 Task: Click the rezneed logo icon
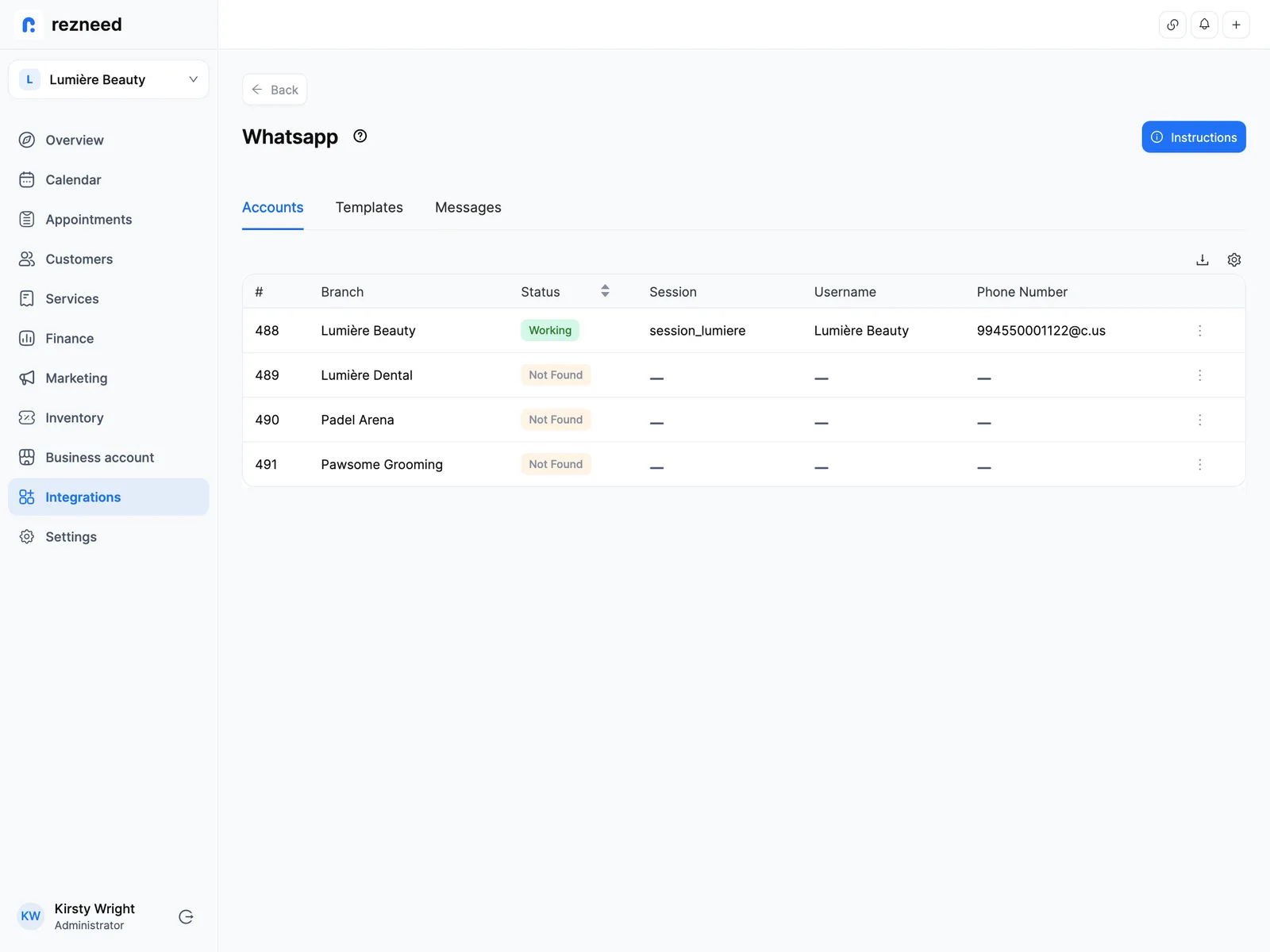click(x=29, y=25)
